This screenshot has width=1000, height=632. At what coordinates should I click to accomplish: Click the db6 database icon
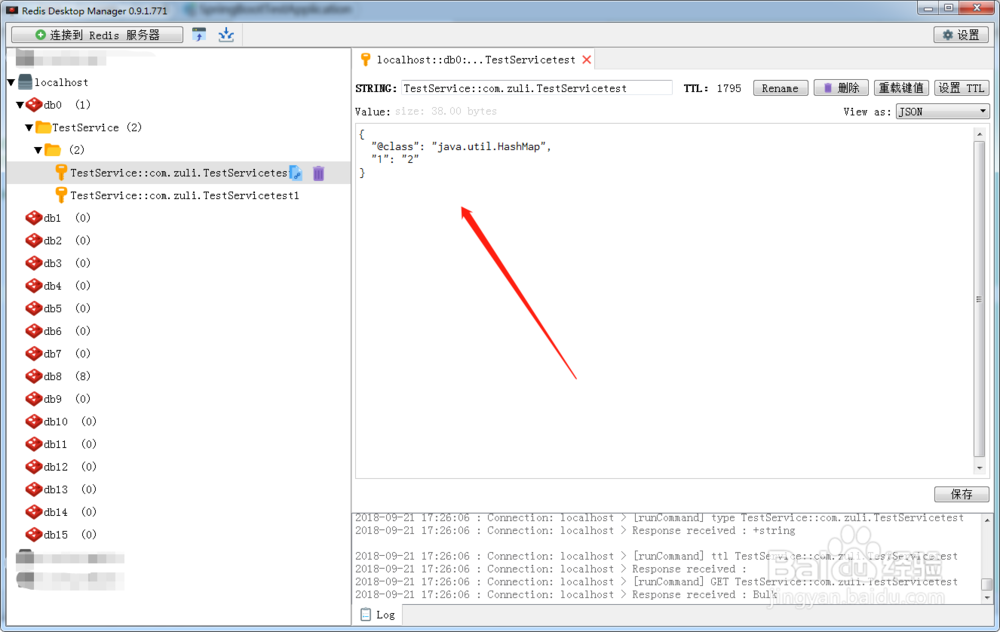(34, 331)
